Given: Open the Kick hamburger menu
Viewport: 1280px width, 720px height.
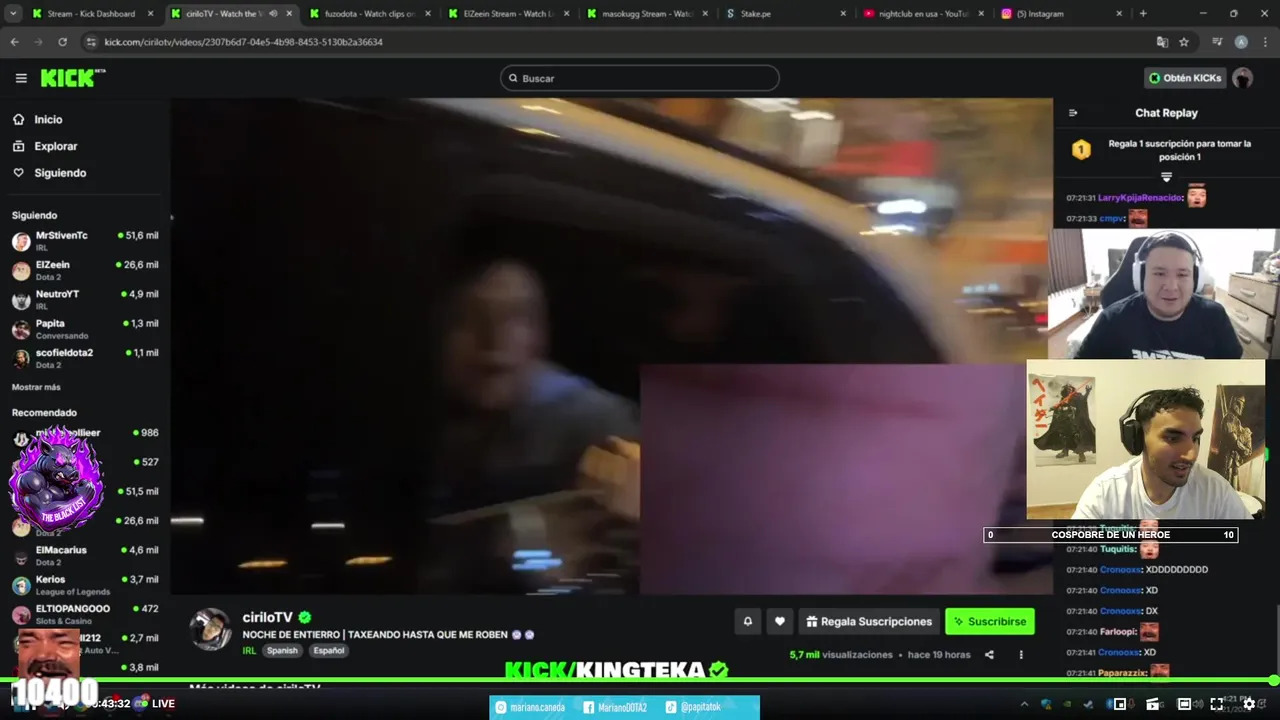Looking at the screenshot, I should (21, 78).
